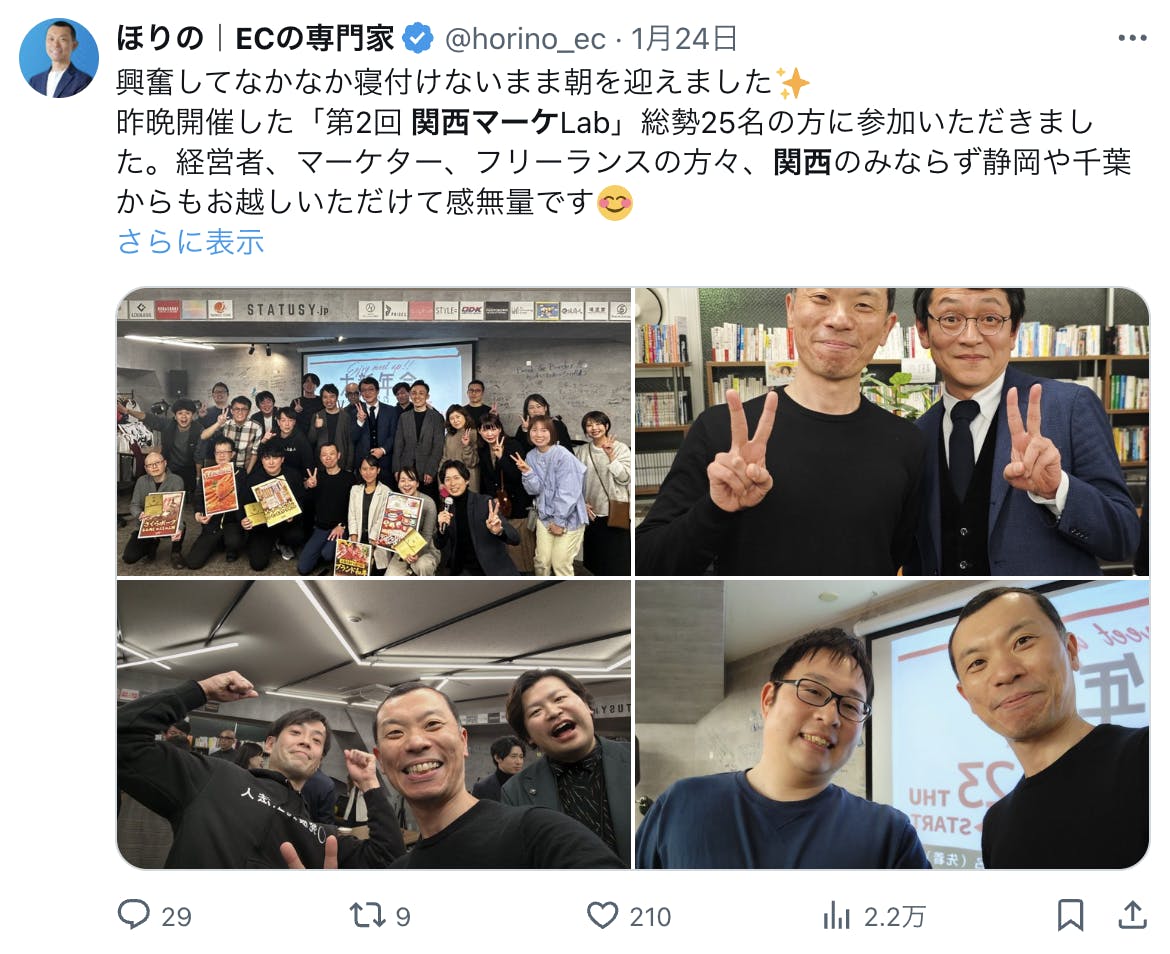Open the selfie by projector screen photo
Viewport: 1170px width, 954px height.
point(892,724)
